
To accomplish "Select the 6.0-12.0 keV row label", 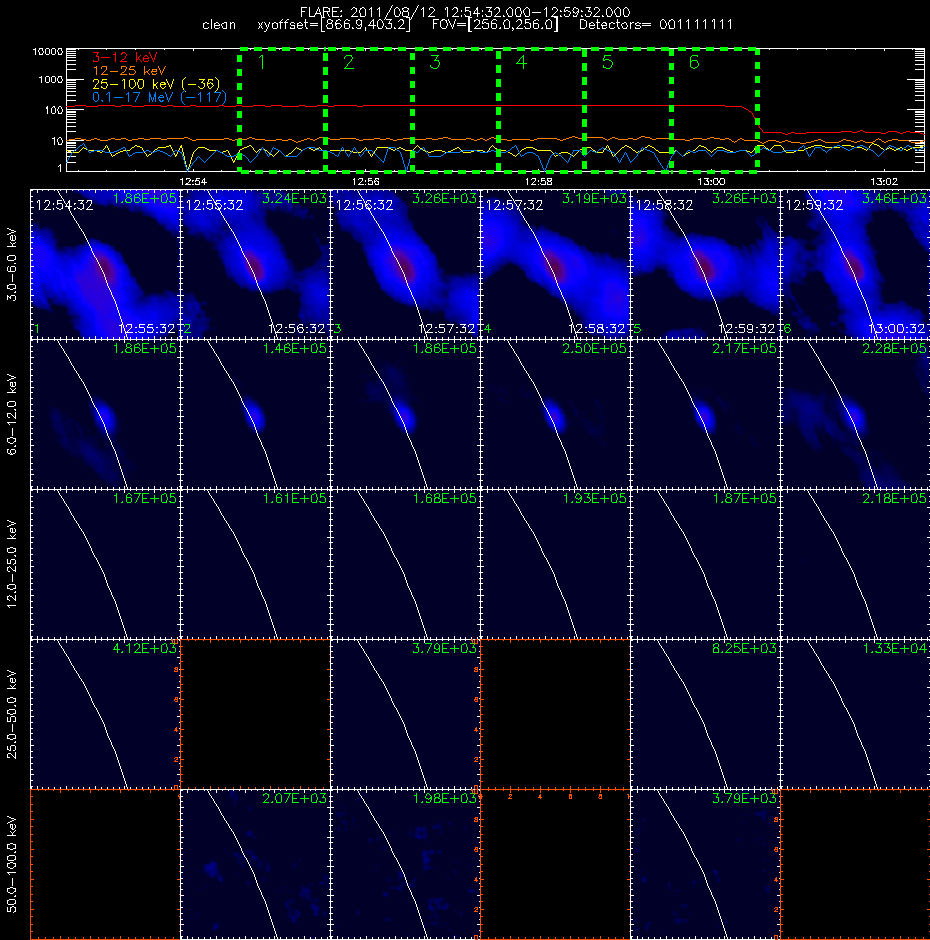I will 12,414.
